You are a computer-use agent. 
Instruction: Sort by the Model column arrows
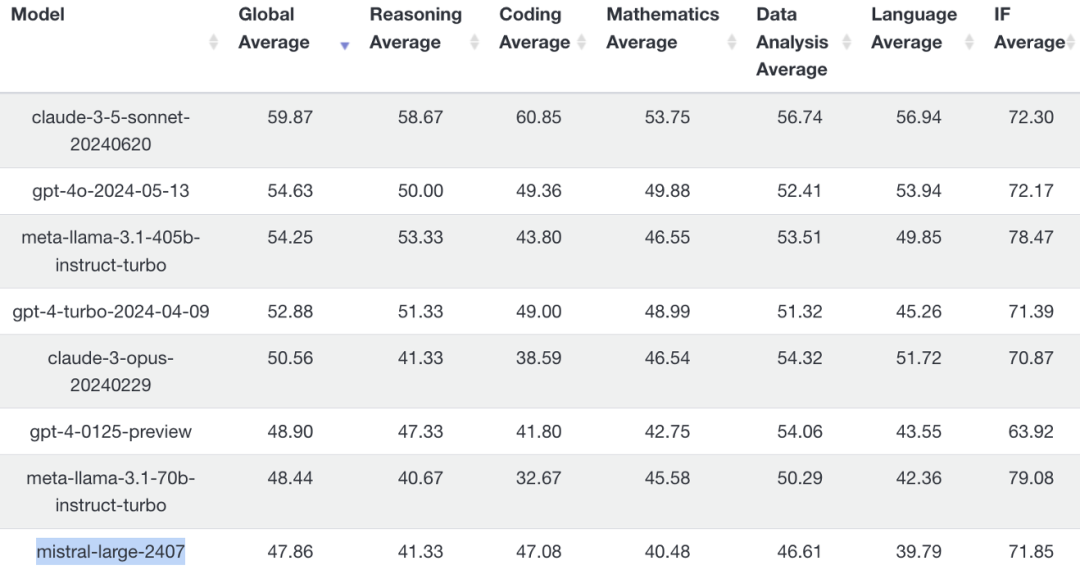(214, 42)
